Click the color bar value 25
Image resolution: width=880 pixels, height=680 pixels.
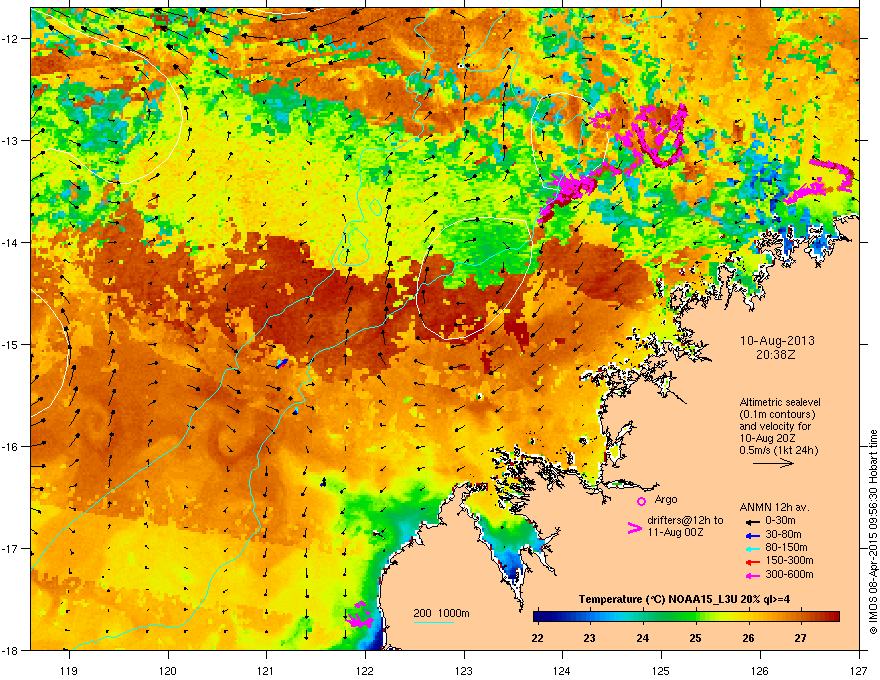tap(695, 638)
